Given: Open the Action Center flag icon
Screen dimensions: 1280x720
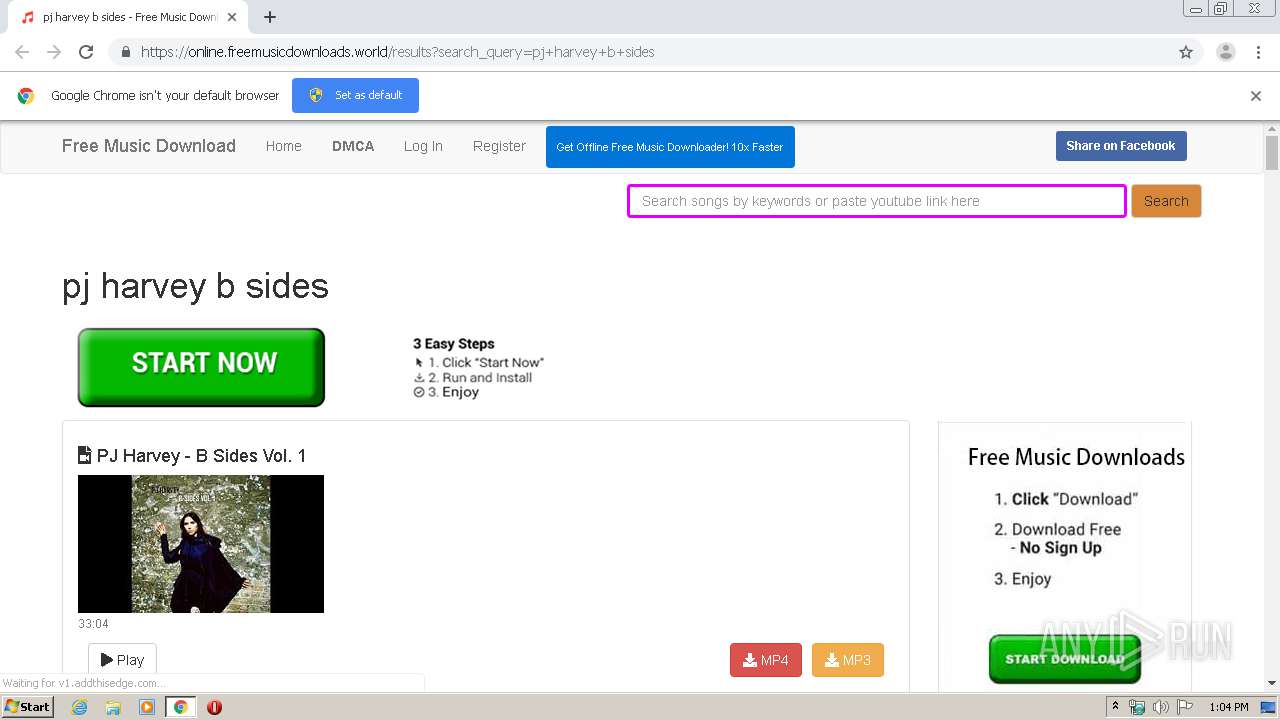Looking at the screenshot, I should coord(1185,707).
